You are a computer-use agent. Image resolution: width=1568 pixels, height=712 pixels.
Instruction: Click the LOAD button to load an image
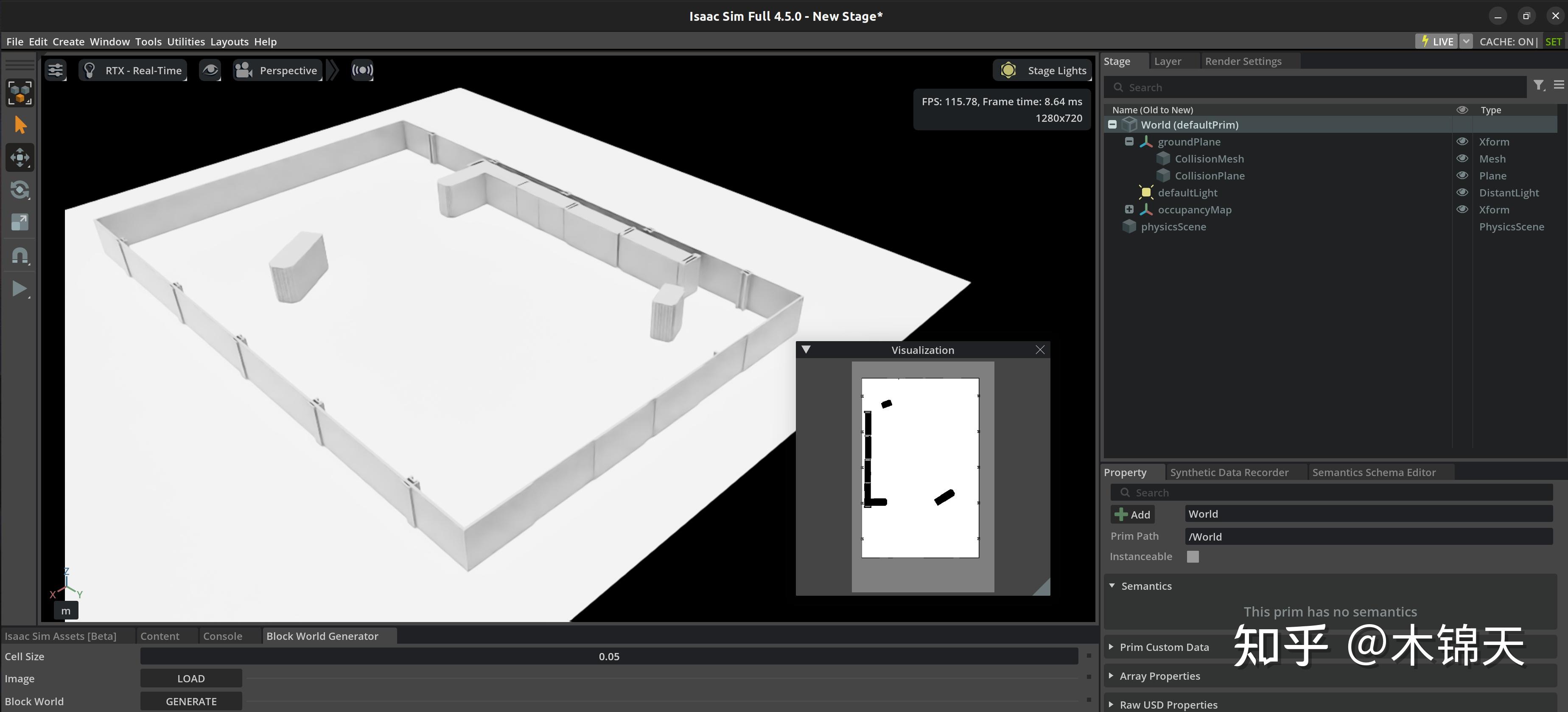(190, 678)
